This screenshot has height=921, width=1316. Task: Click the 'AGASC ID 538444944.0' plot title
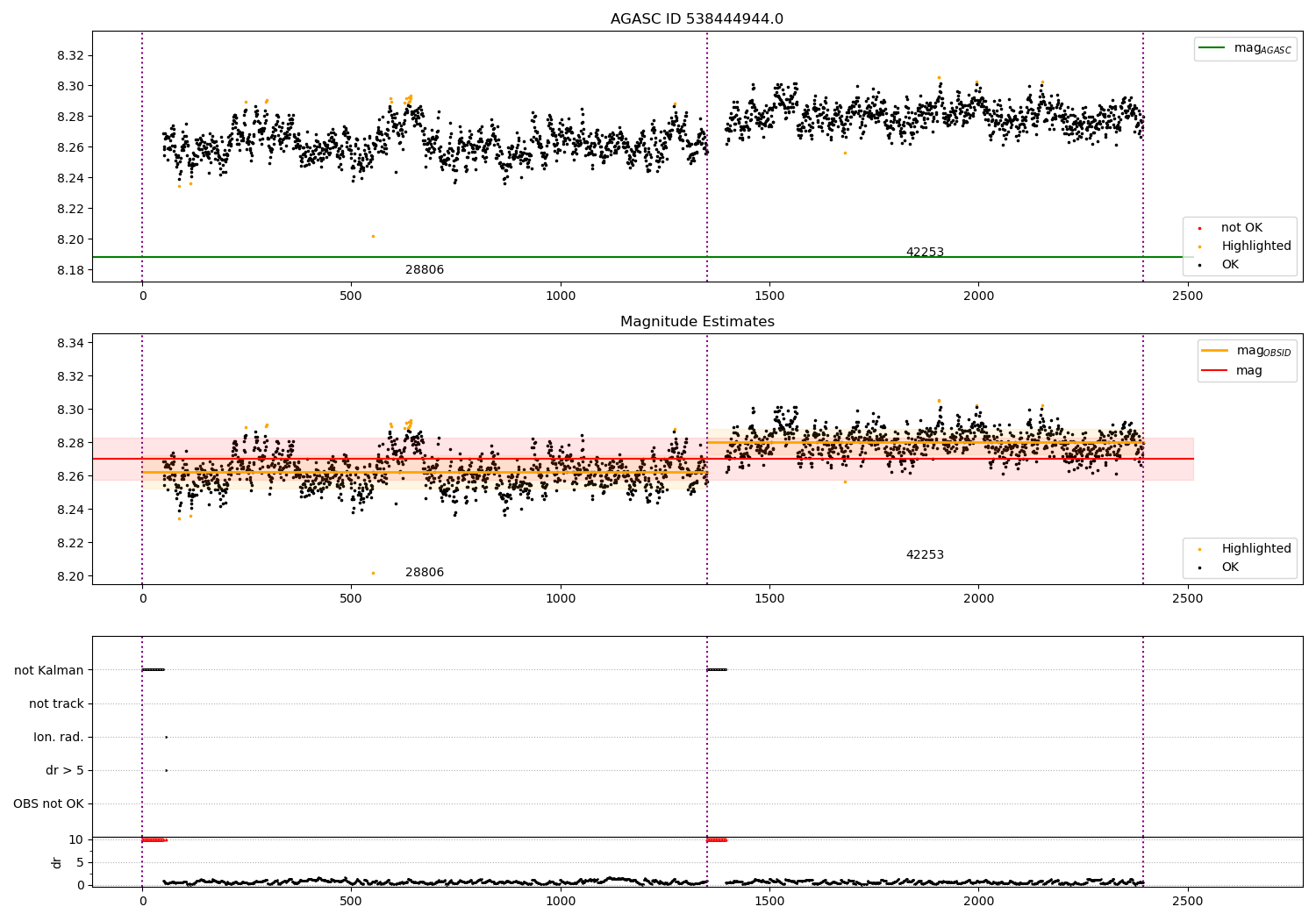click(697, 19)
